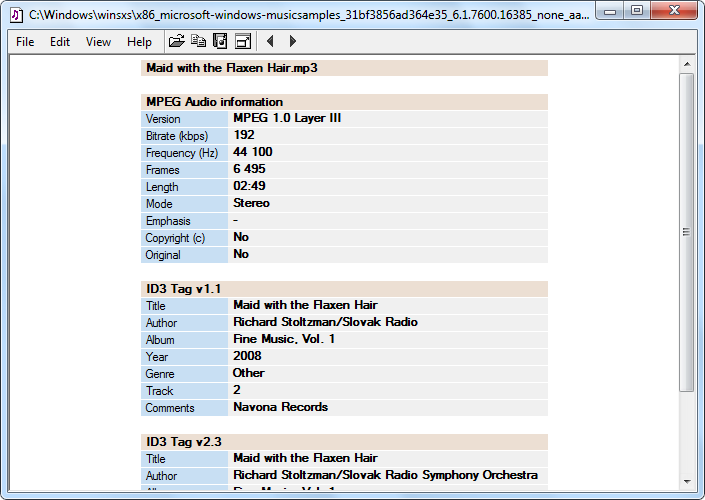
Task: Click the Track value 2
Action: [x=237, y=390]
